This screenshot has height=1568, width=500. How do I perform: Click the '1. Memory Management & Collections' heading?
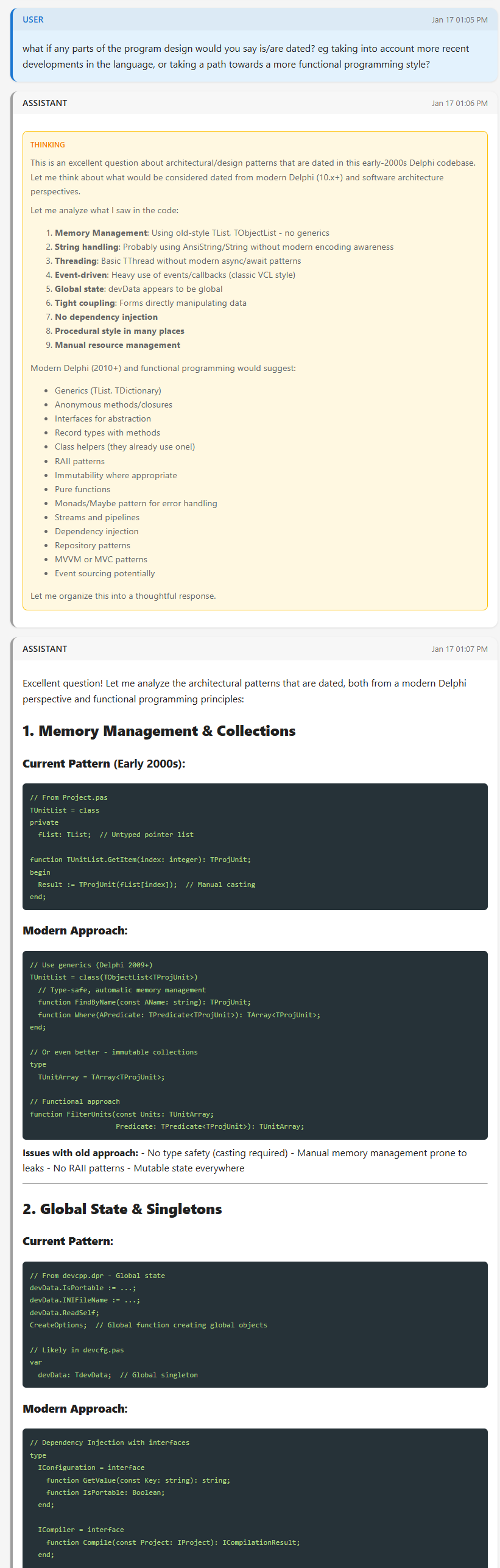pyautogui.click(x=159, y=731)
